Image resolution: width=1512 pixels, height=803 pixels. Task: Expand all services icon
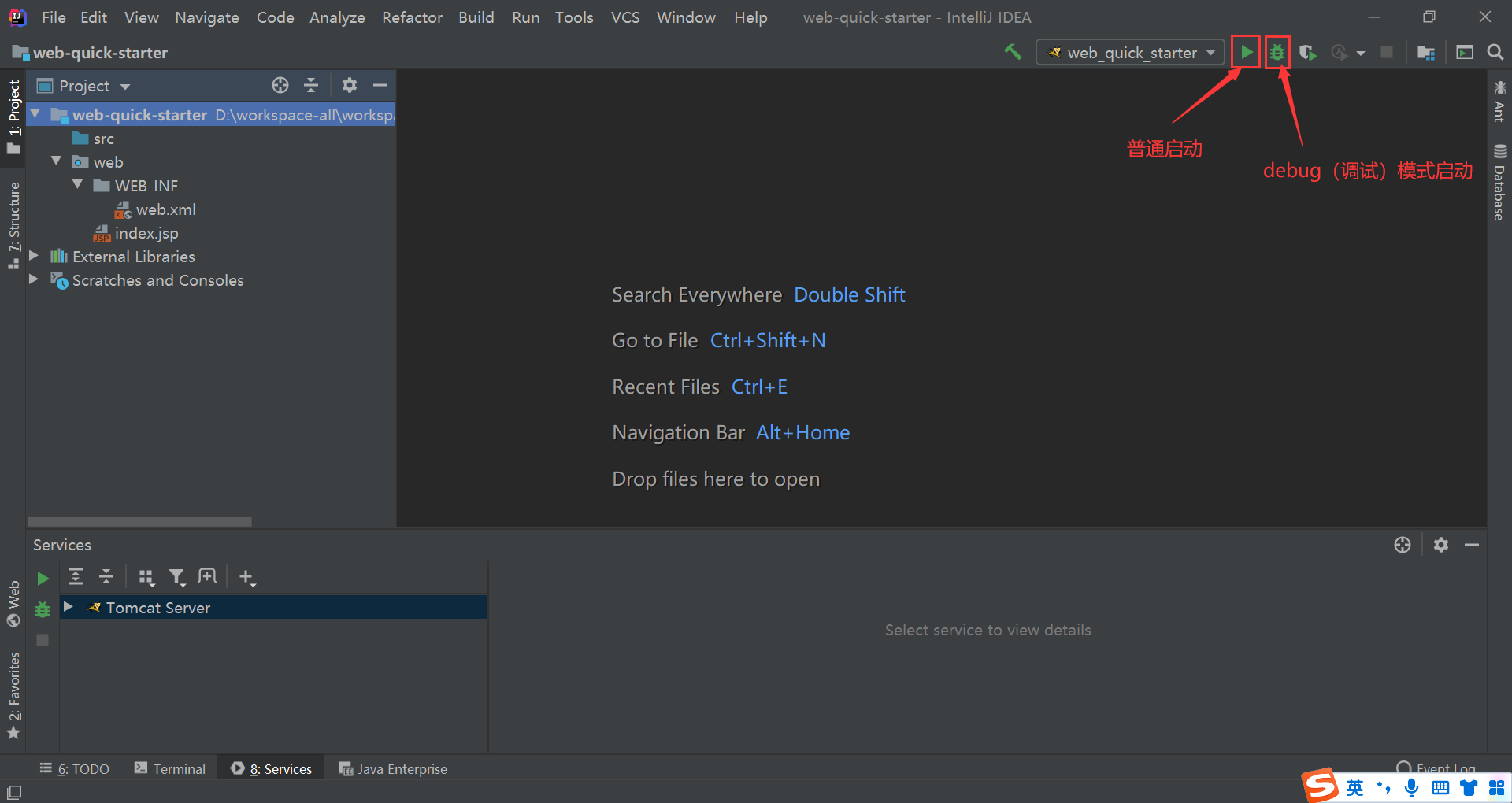pyautogui.click(x=76, y=576)
